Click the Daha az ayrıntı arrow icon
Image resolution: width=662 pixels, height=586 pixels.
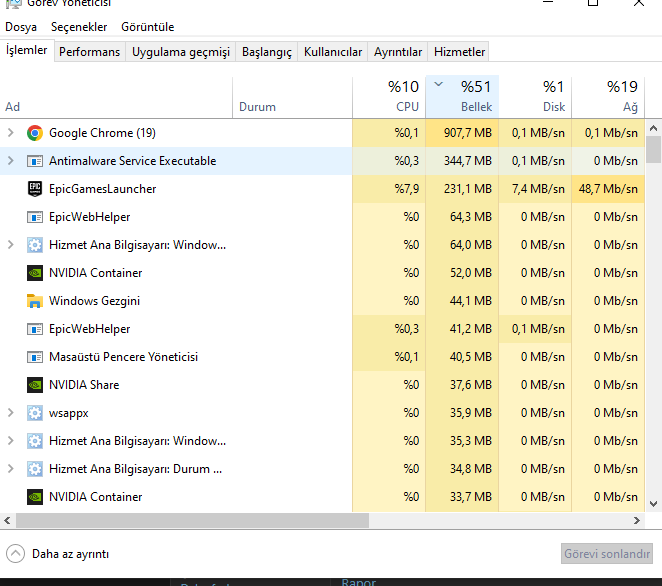(x=16, y=553)
